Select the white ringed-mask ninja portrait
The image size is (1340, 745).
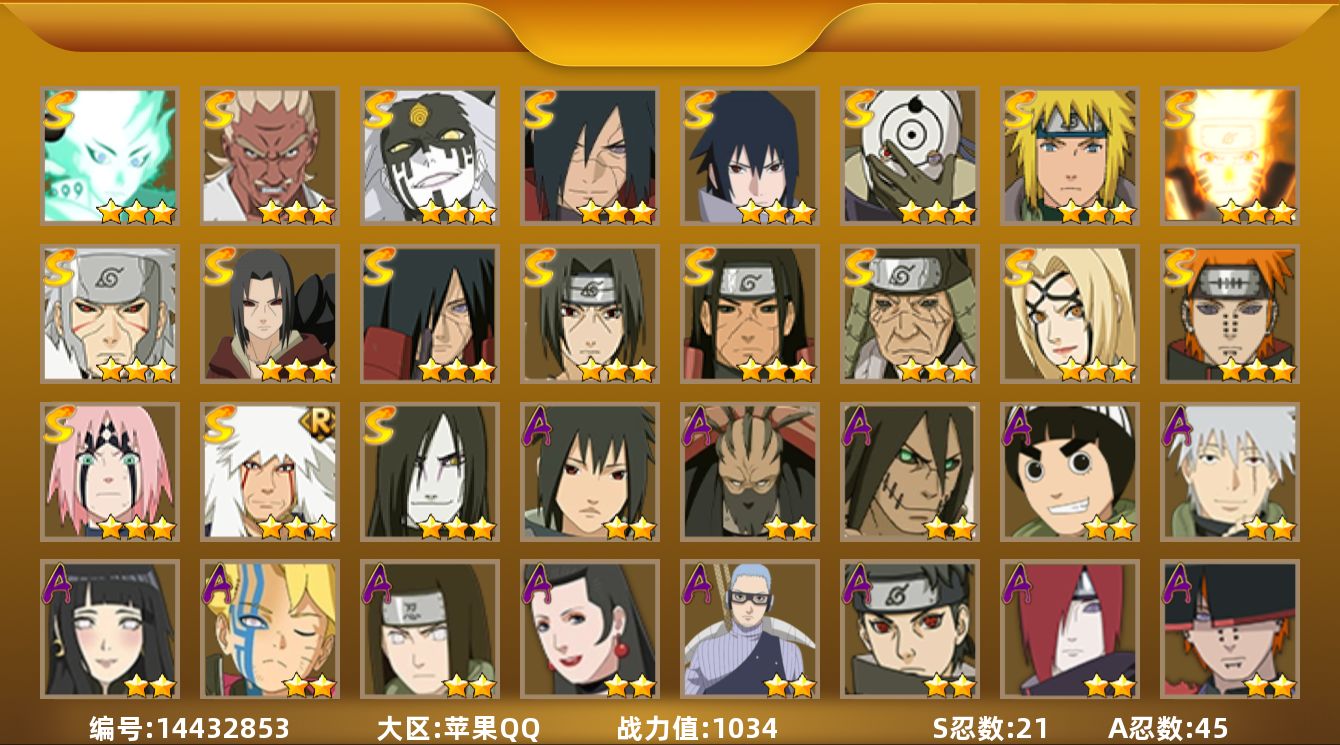tap(910, 156)
